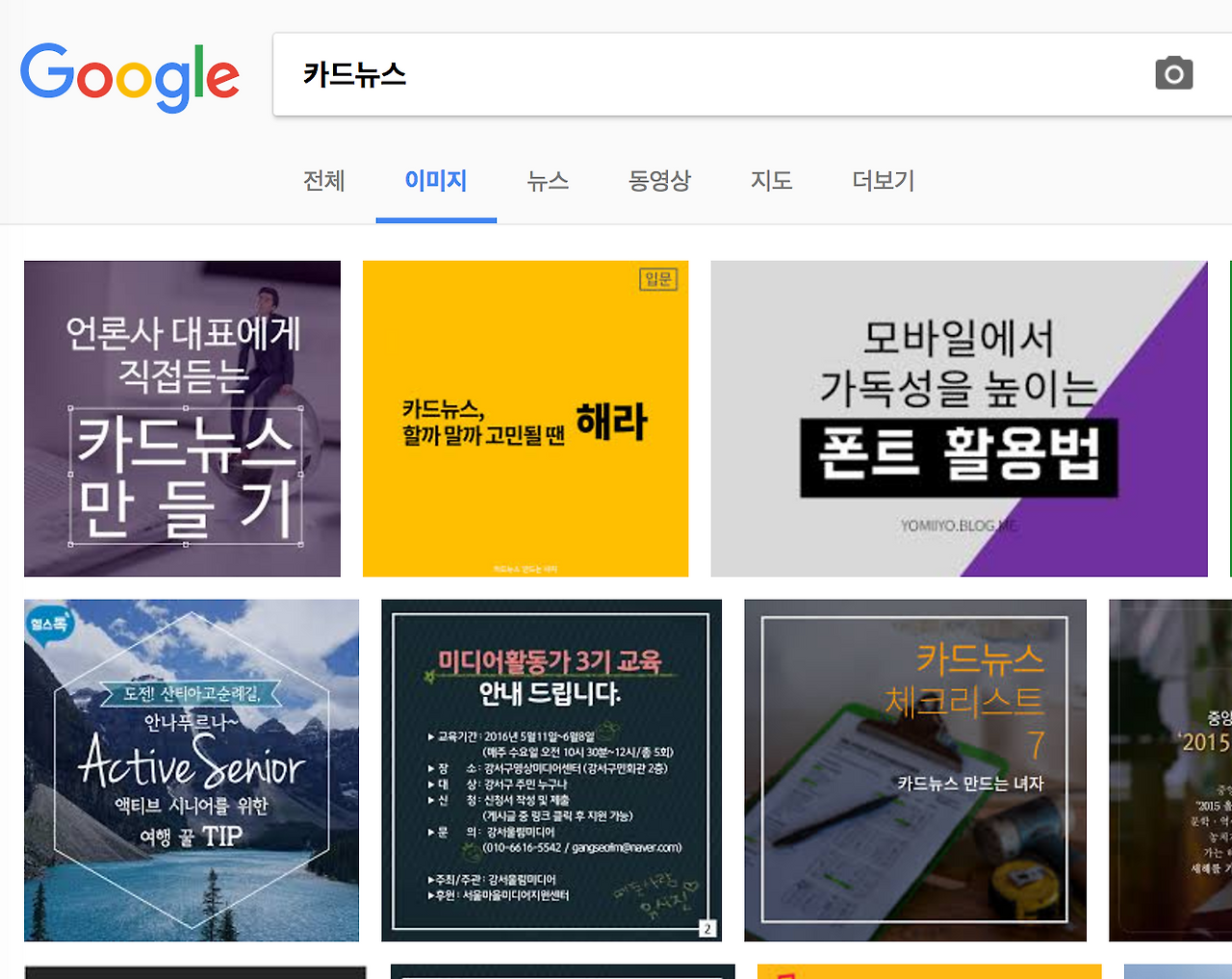Open the 지도 maps results
1232x979 pixels.
point(771,181)
